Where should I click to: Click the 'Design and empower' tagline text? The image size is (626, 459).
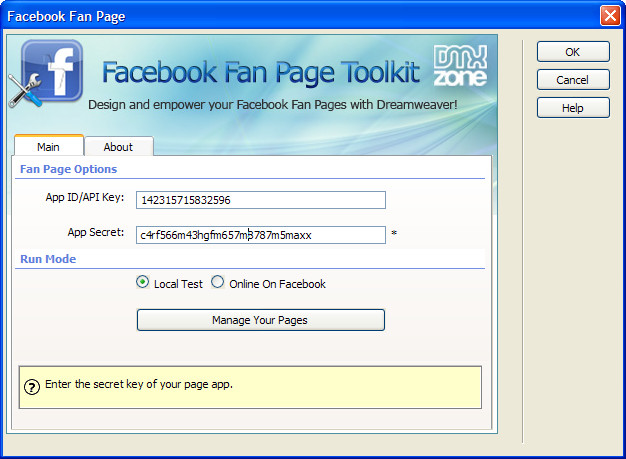(273, 105)
